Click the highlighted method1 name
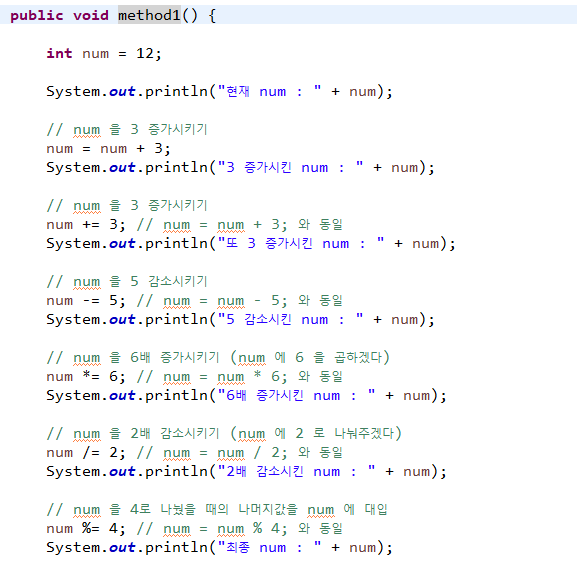 pyautogui.click(x=149, y=15)
